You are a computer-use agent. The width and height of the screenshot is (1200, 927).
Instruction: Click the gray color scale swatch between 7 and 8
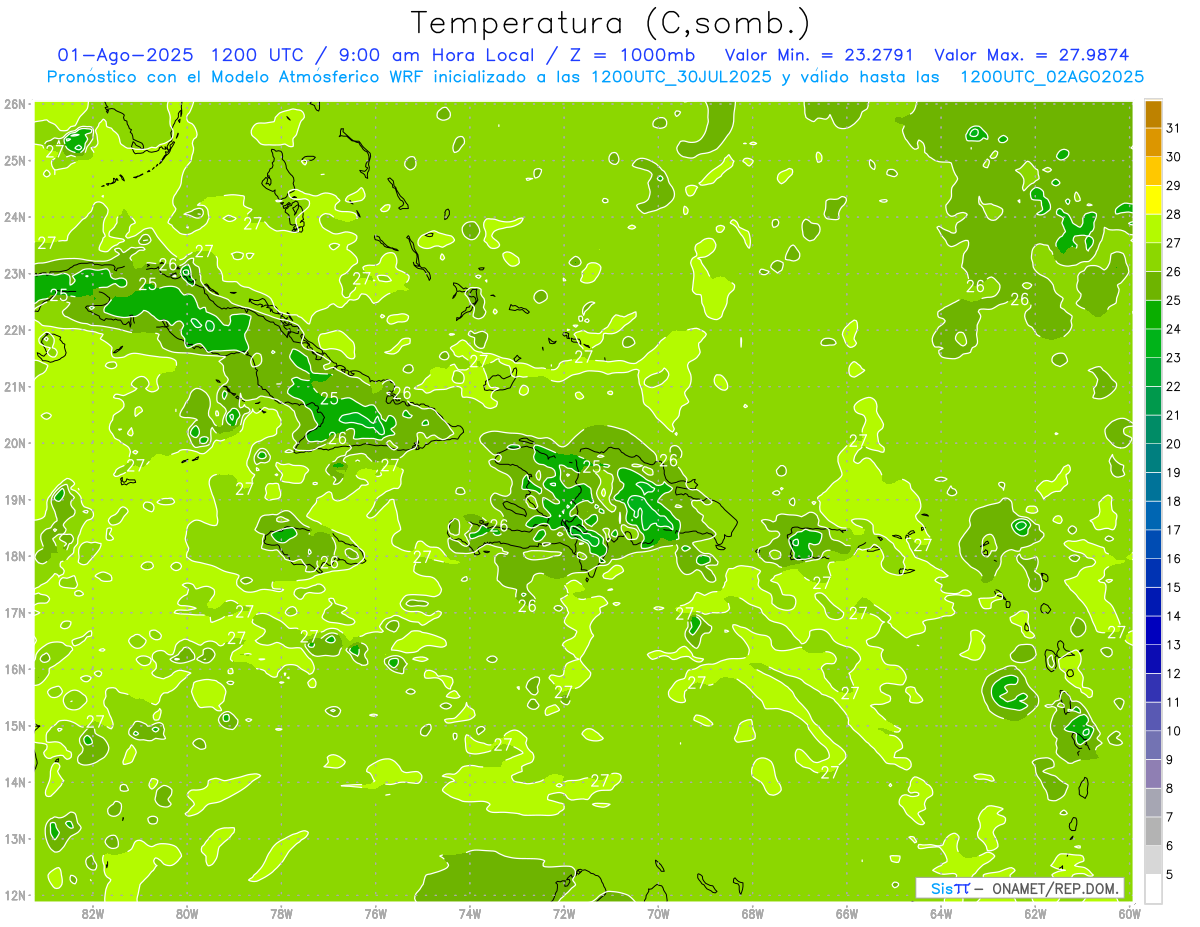coord(1153,802)
